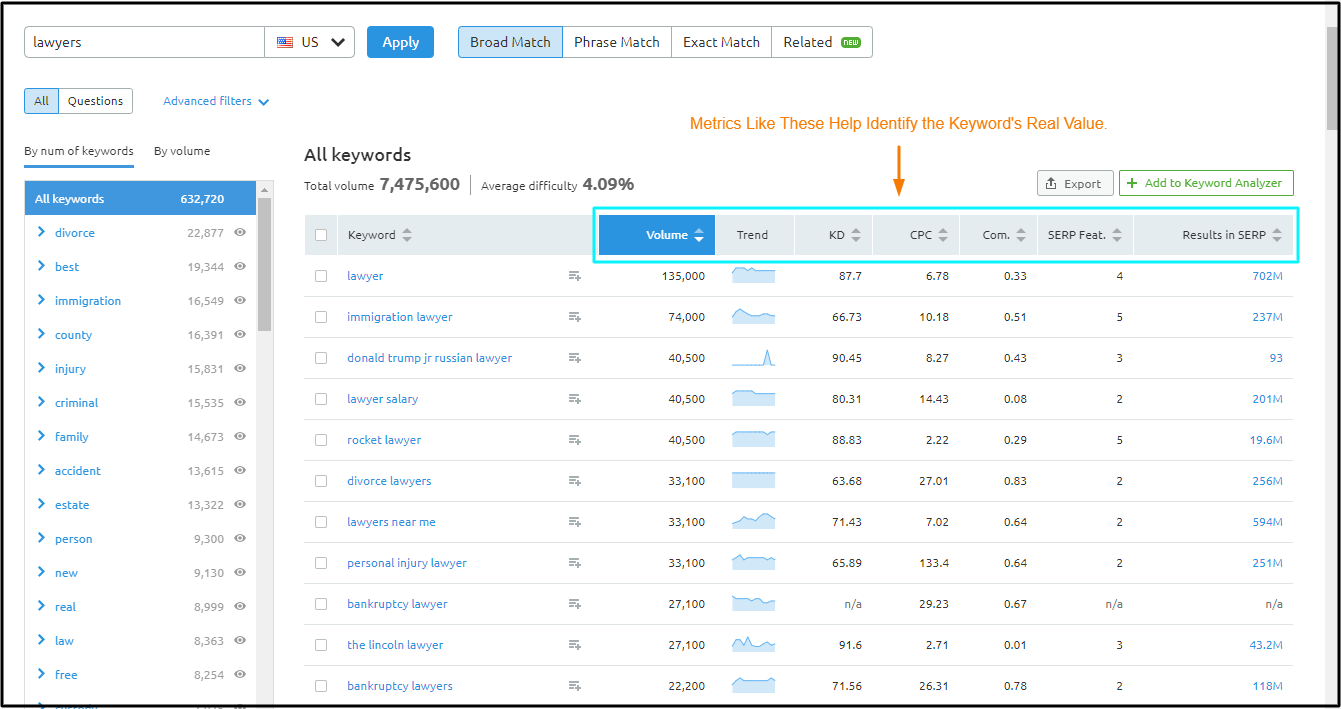
Task: Open the 702M SERP results link
Action: point(1267,276)
